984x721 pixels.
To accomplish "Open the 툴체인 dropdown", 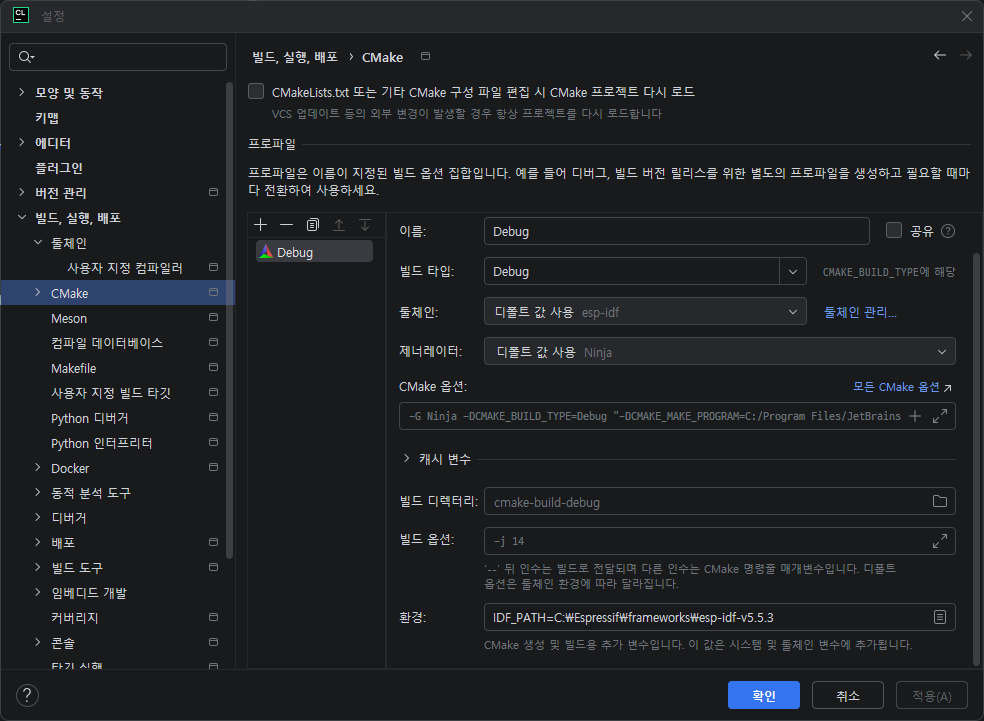I will pos(792,312).
